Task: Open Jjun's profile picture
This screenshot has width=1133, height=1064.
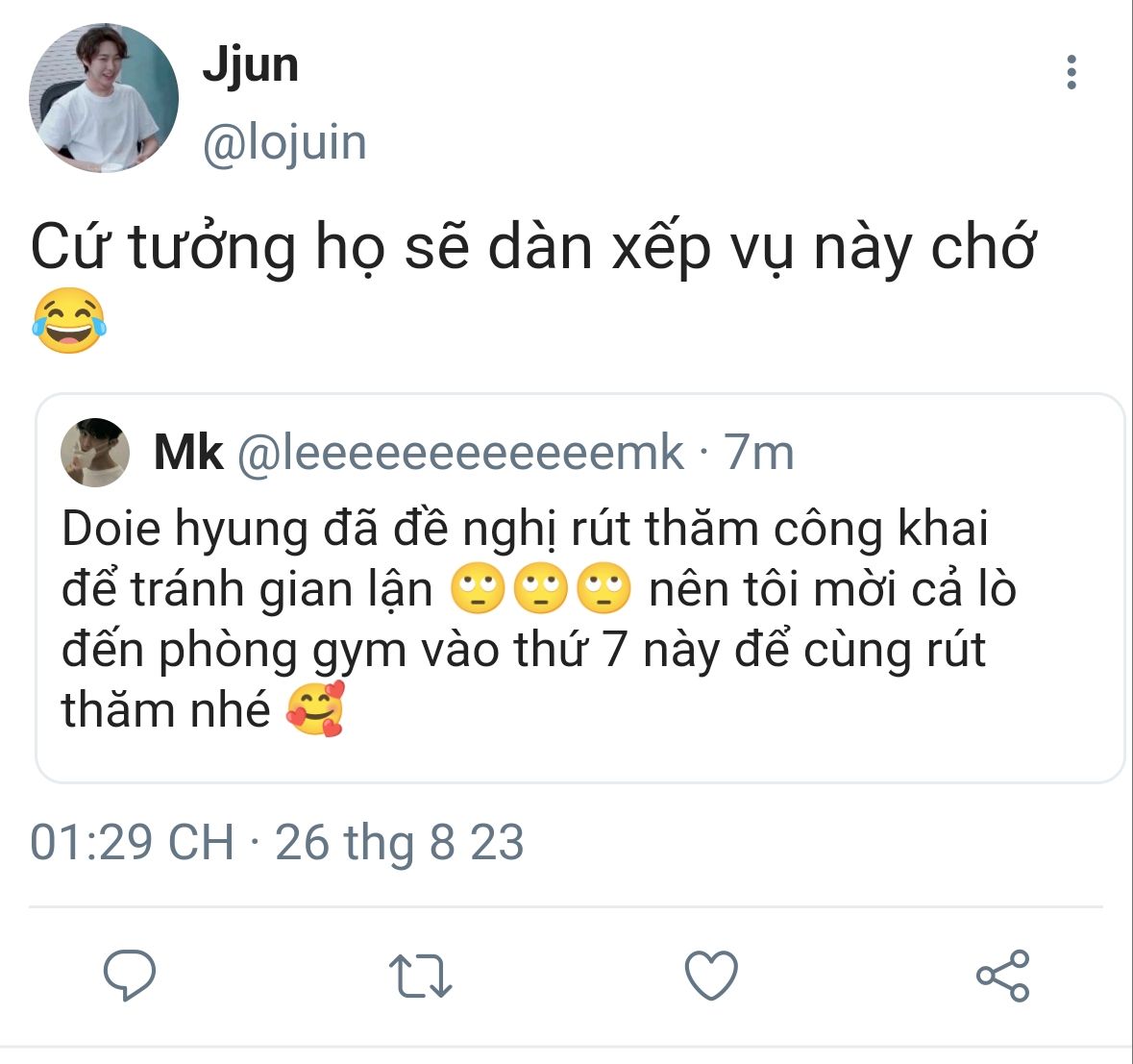Action: 104,98
